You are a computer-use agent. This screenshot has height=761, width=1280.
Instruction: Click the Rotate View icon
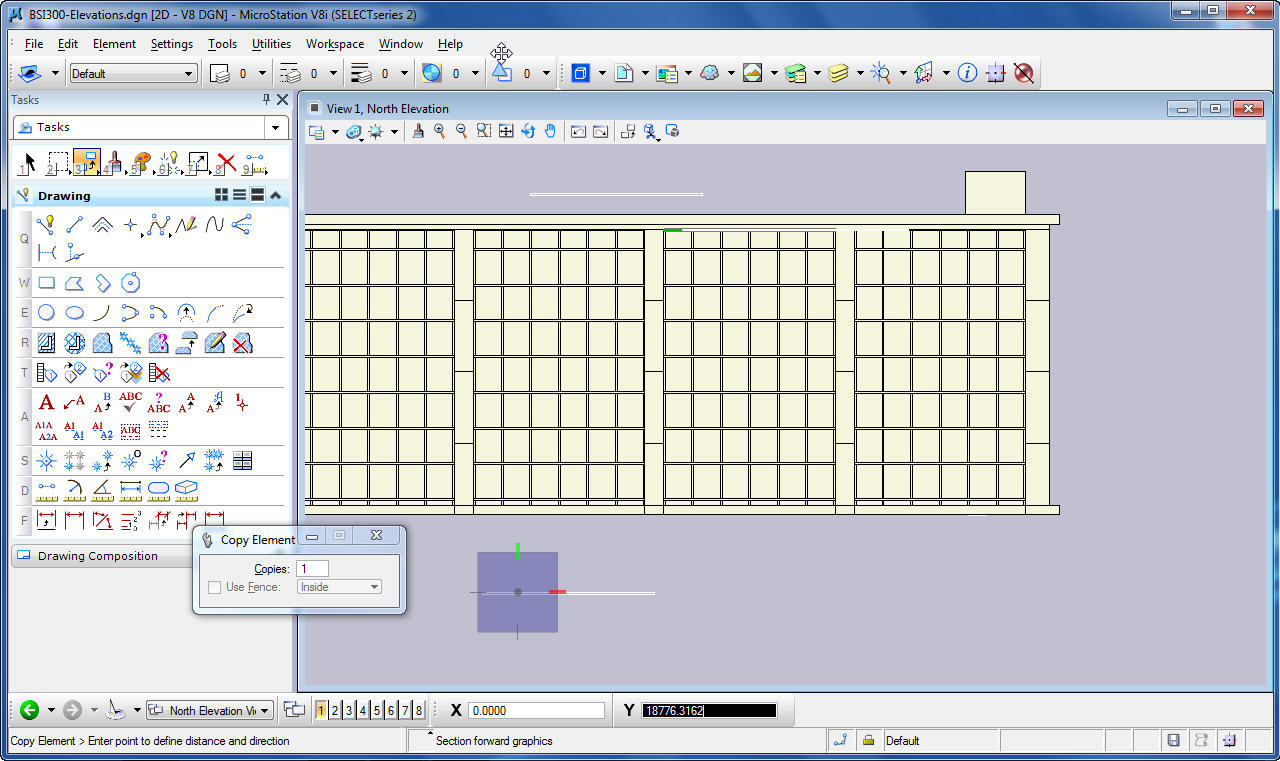coord(528,131)
